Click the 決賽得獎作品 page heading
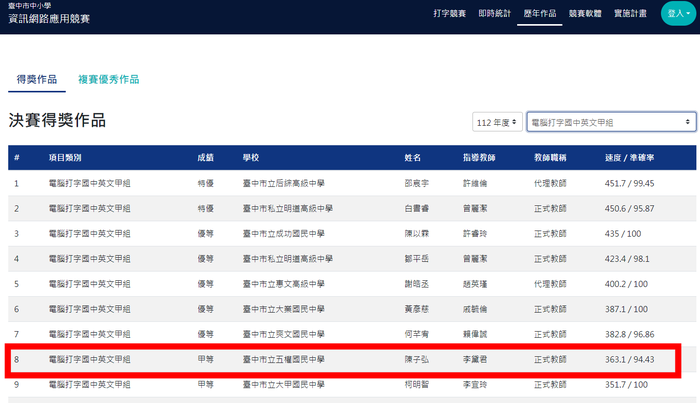Screen dimensions: 700x403 [x=57, y=120]
